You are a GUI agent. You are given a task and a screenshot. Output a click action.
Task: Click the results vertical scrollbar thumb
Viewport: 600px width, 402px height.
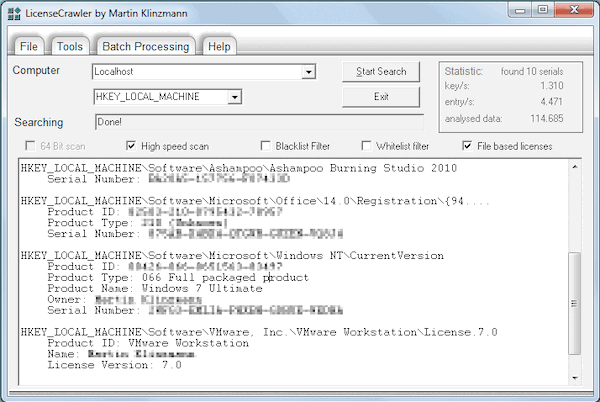[x=575, y=304]
